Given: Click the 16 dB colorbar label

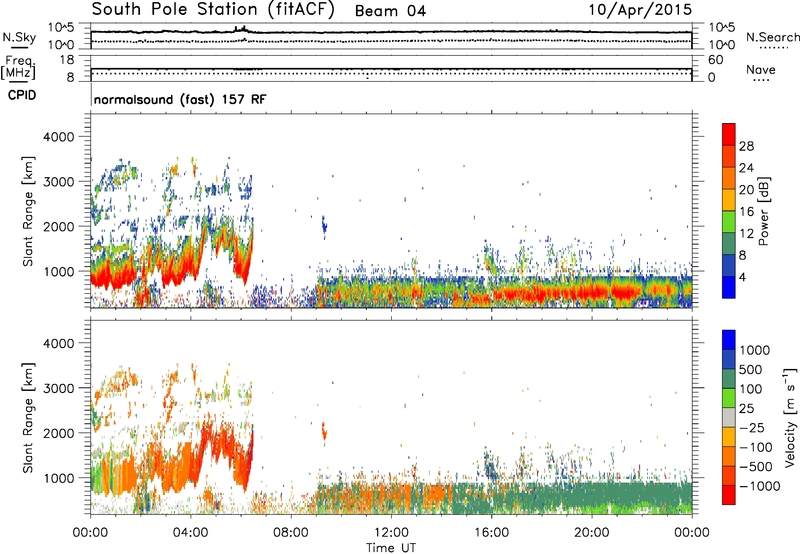Looking at the screenshot, I should pos(746,212).
